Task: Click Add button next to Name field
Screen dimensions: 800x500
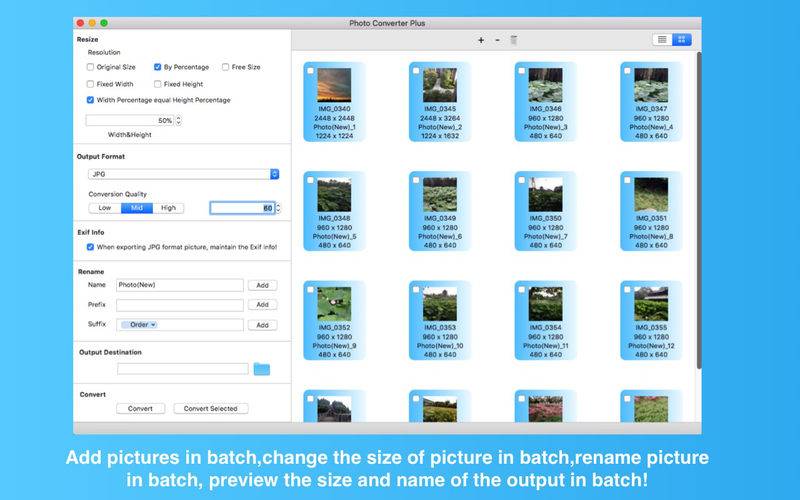Action: point(262,285)
